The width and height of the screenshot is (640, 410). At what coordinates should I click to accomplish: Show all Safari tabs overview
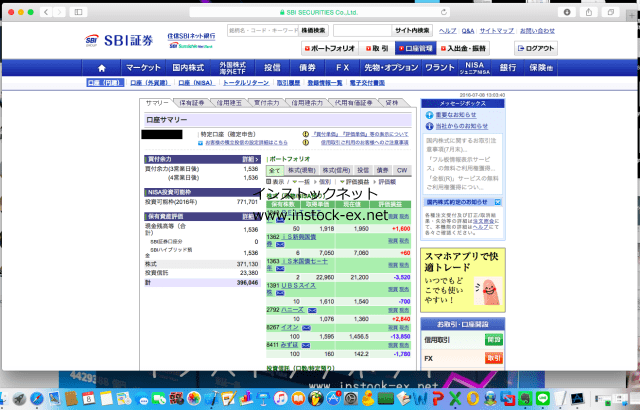611,12
